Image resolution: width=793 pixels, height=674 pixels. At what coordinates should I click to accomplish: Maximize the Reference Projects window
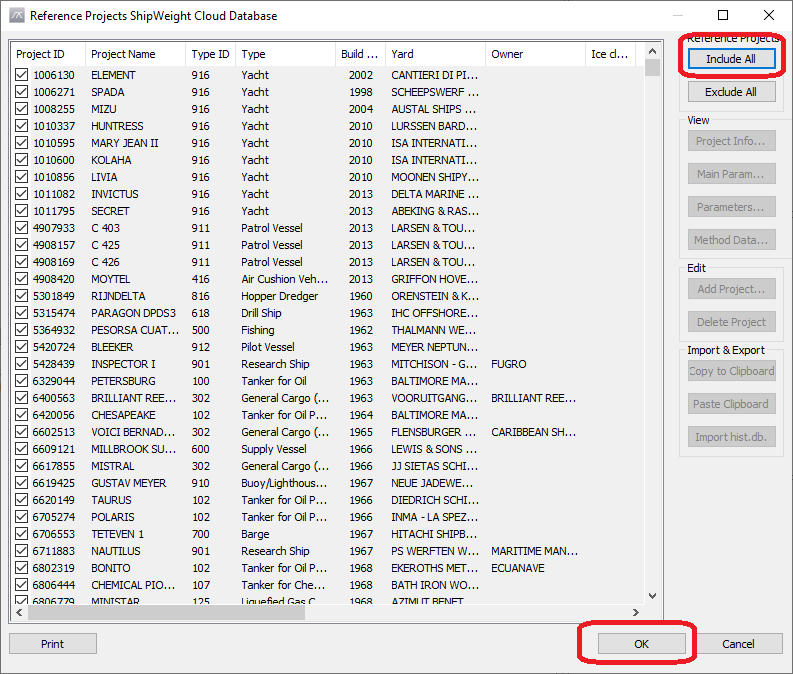coord(723,15)
